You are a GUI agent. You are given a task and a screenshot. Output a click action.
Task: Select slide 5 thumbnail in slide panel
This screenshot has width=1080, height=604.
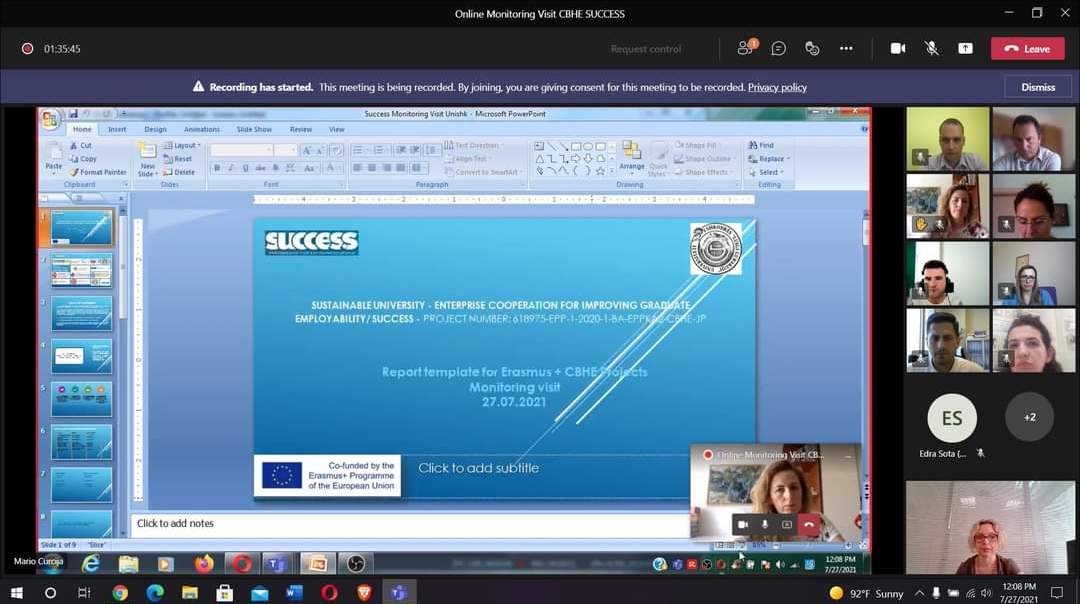[81, 399]
